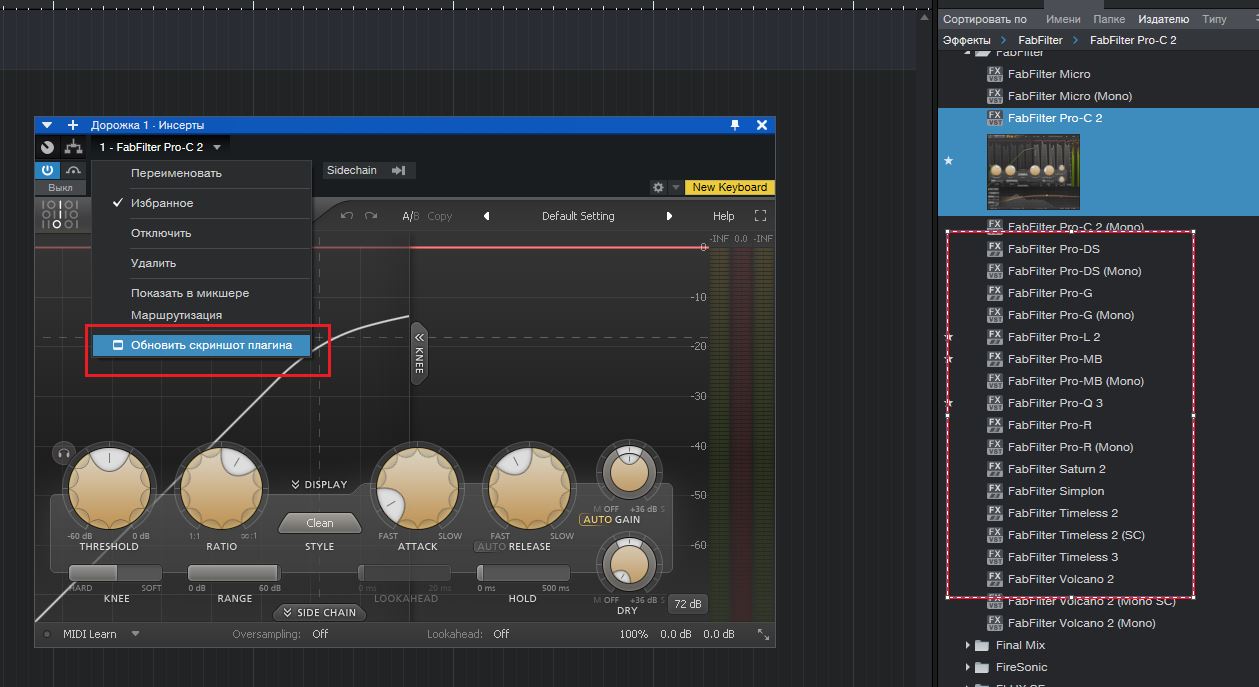Click the plugin resize arrows icon
The height and width of the screenshot is (687, 1259).
763,634
